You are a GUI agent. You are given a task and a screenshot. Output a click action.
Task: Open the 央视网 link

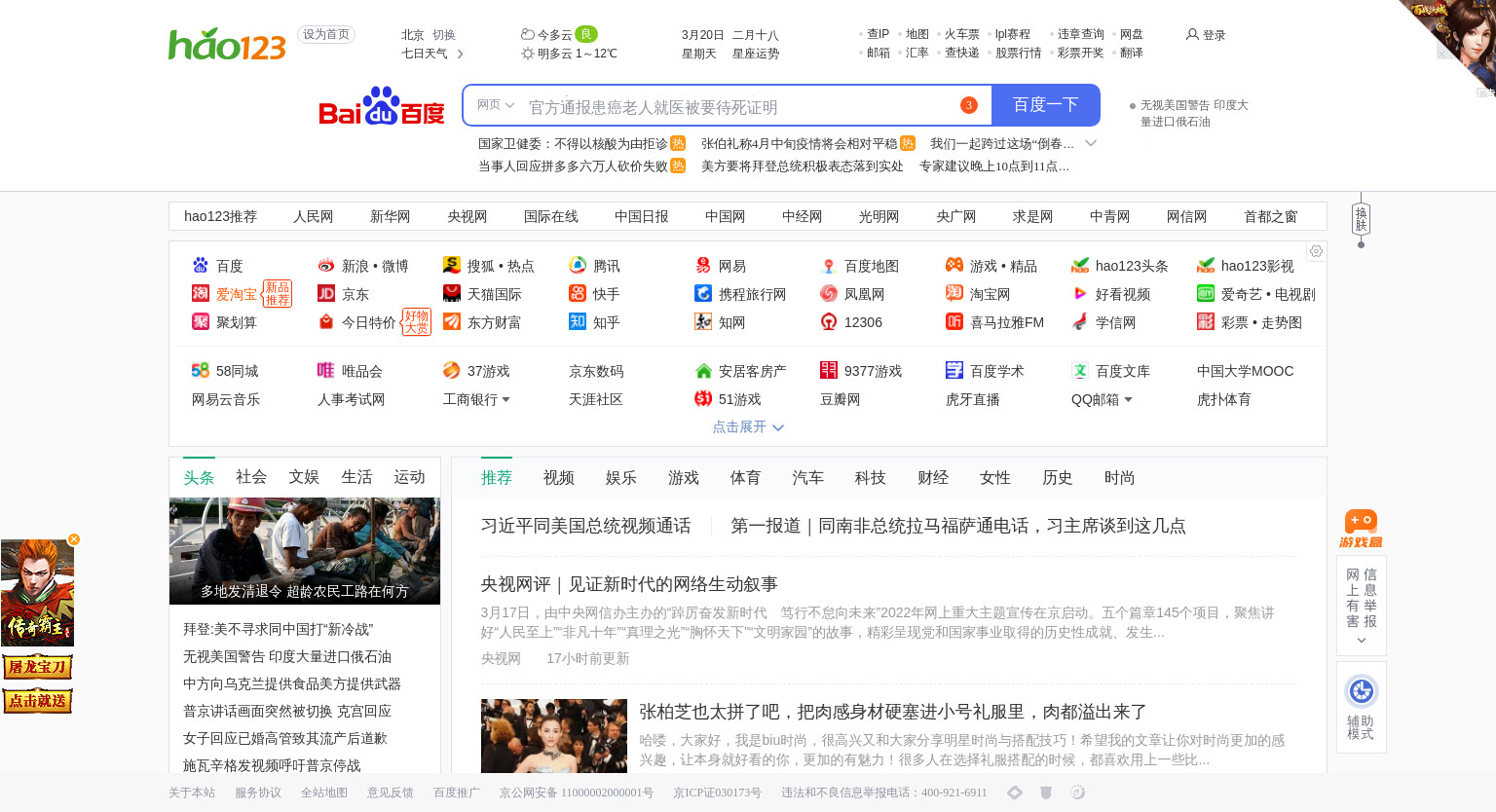[467, 216]
